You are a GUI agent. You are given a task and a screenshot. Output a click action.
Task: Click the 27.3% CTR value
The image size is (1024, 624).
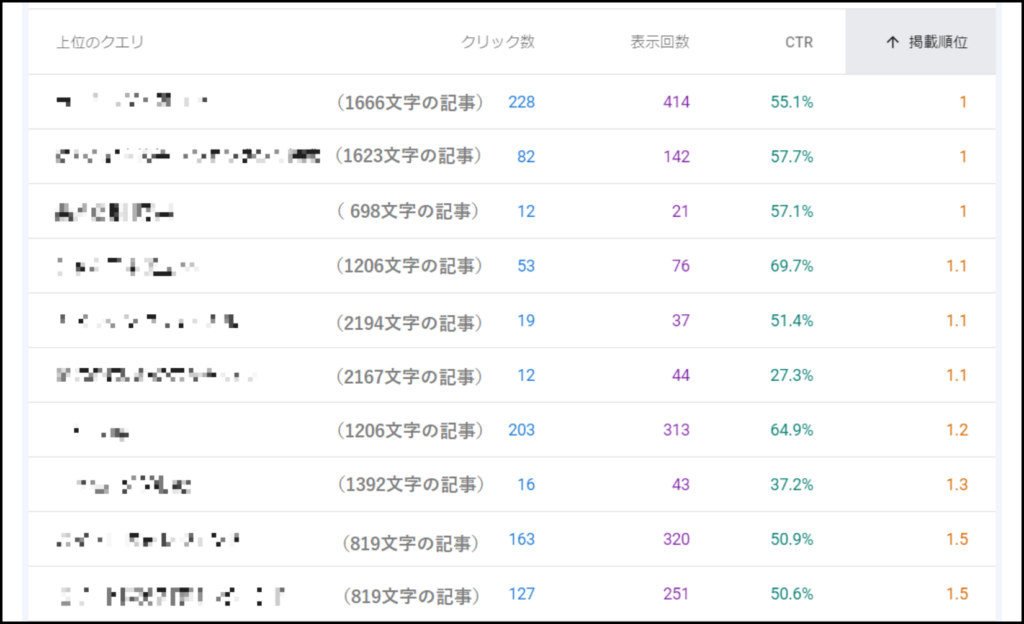coord(791,375)
